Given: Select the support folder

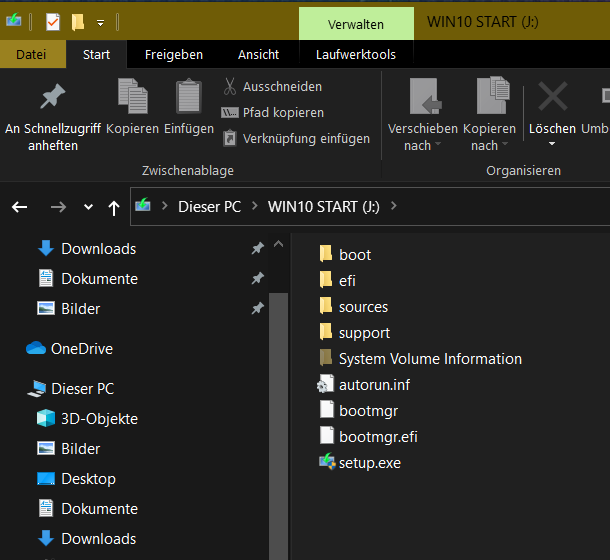Looking at the screenshot, I should click(354, 333).
